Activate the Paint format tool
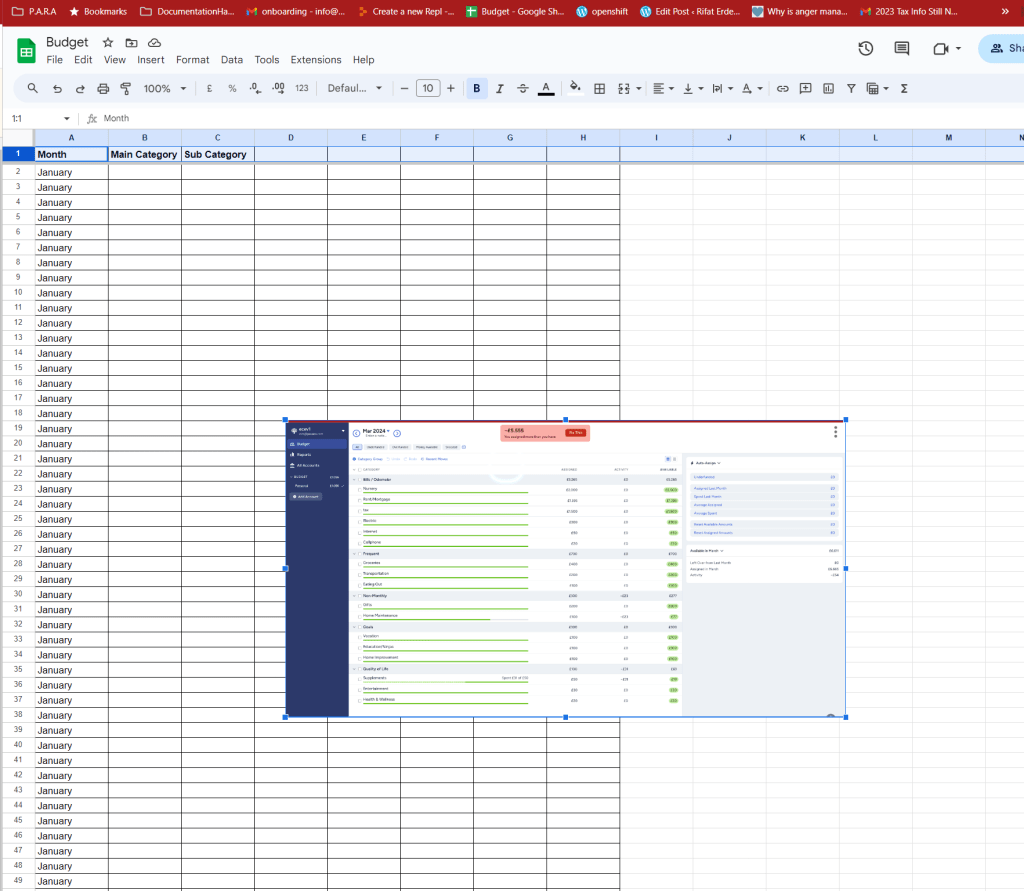 [x=125, y=88]
